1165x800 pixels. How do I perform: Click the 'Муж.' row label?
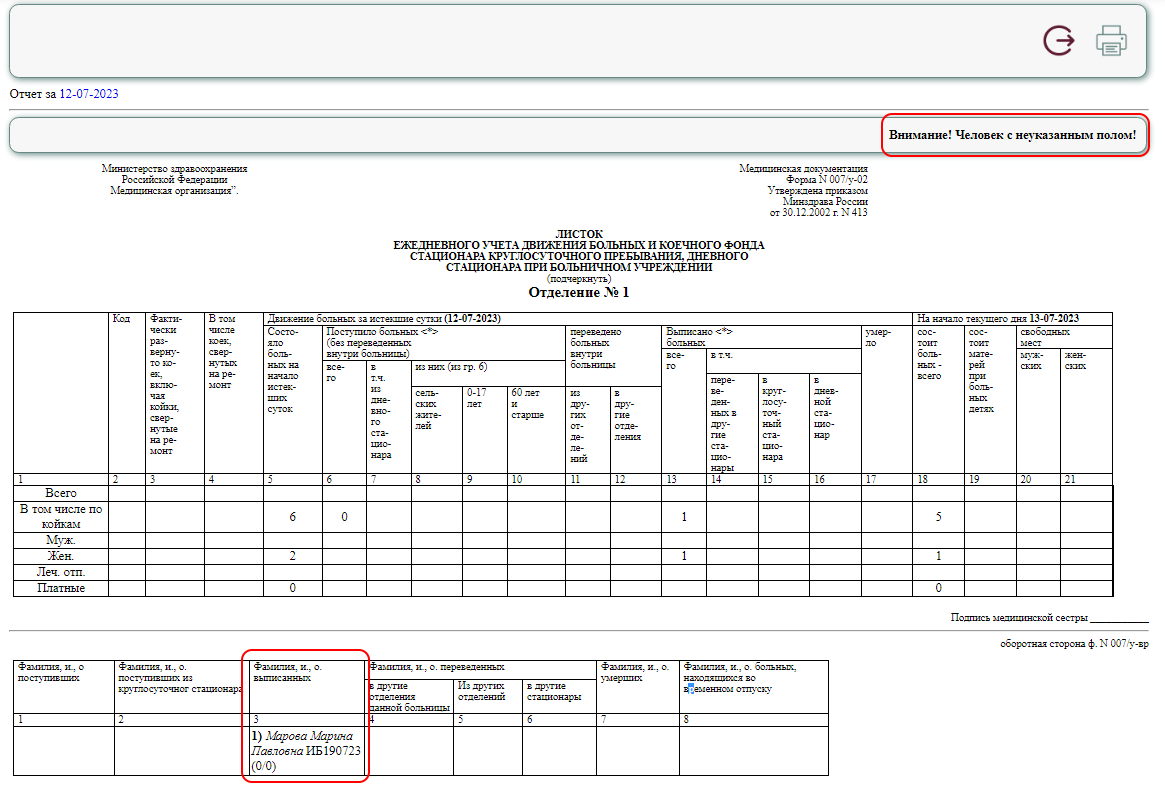(x=60, y=540)
